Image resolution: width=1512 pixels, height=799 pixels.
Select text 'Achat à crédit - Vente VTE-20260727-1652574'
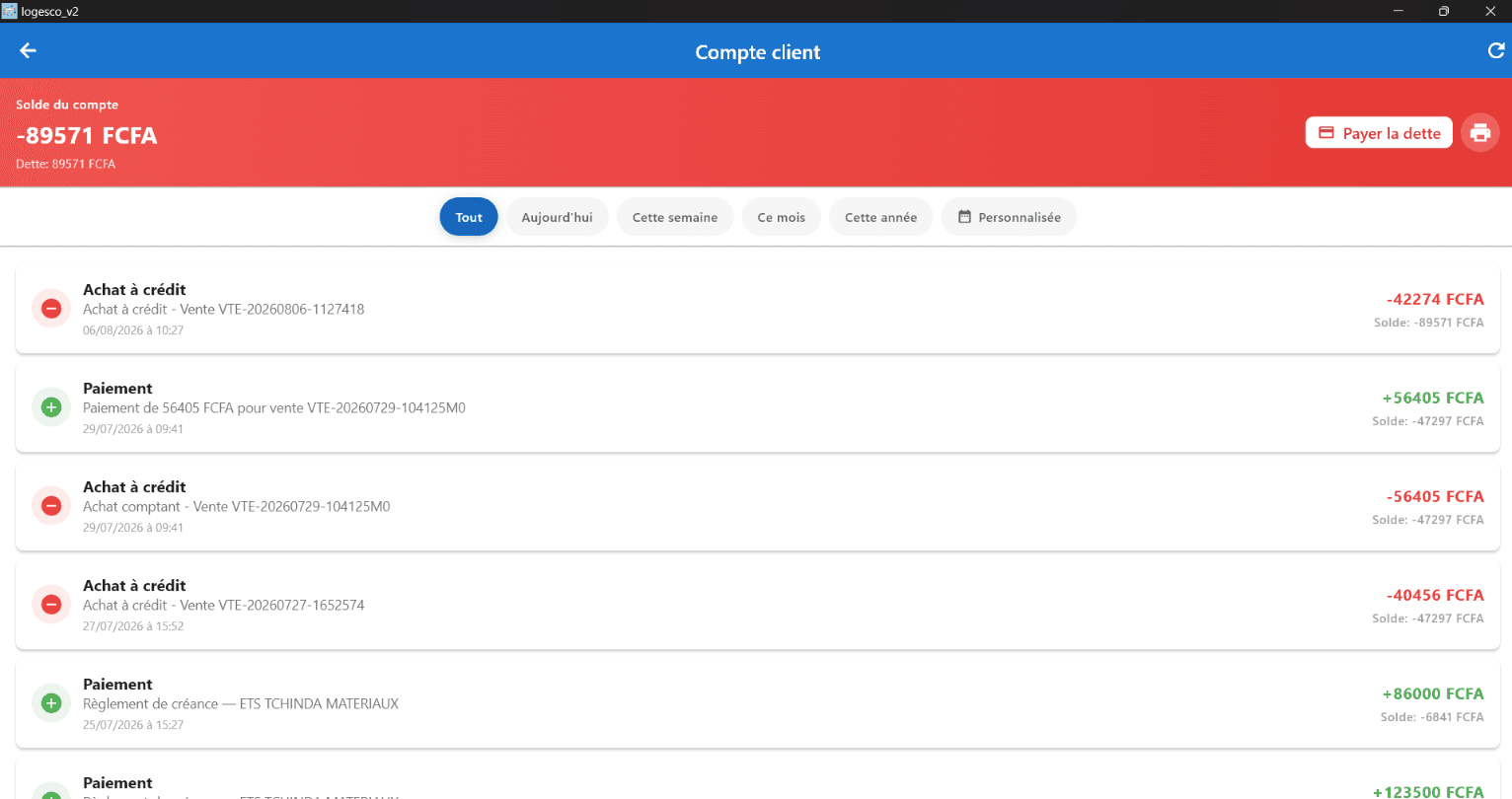pyautogui.click(x=224, y=606)
